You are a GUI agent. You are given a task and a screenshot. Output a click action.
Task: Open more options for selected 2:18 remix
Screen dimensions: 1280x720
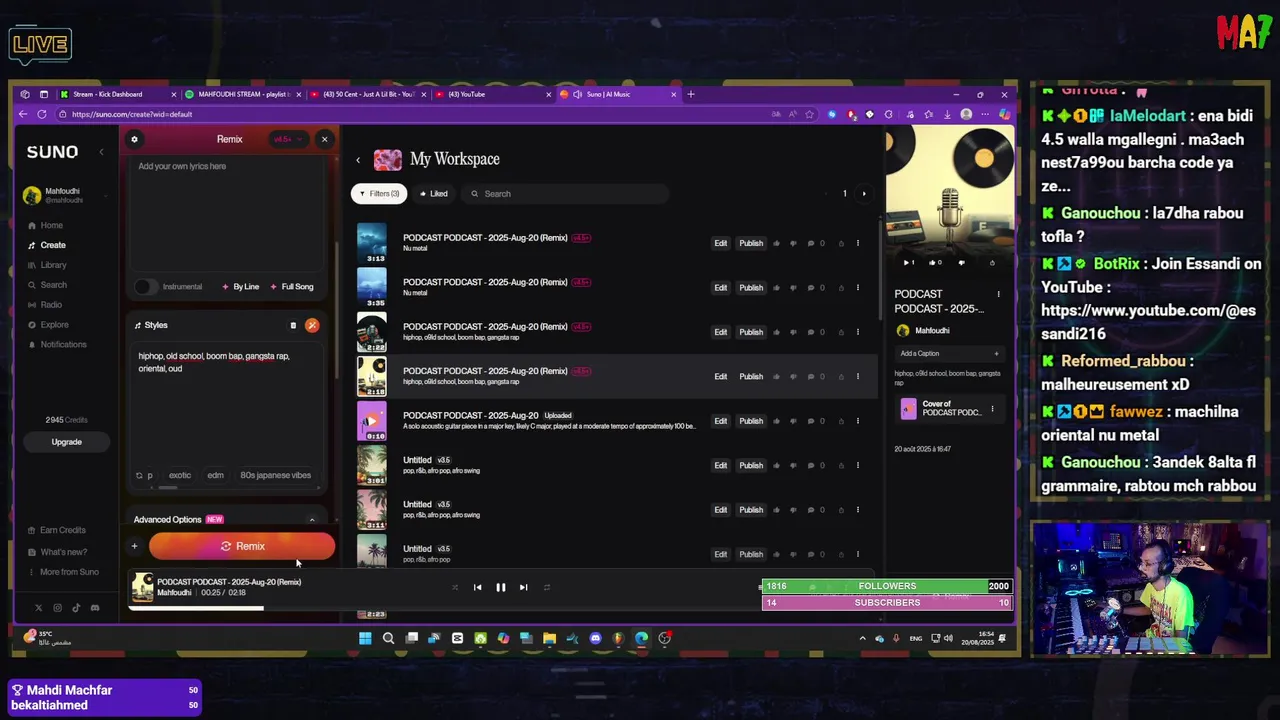pos(857,377)
